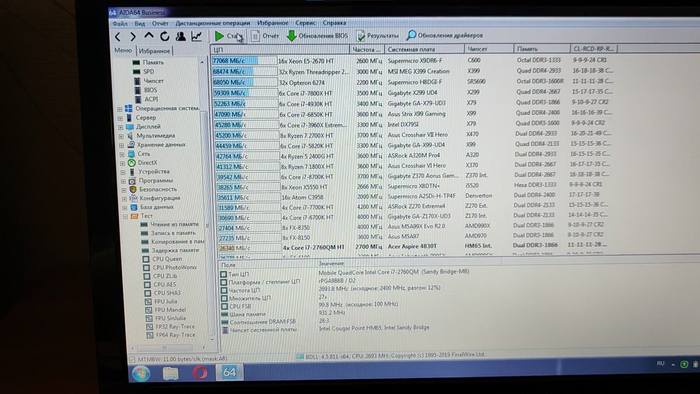The height and width of the screenshot is (394, 700).
Task: Open the Вид menu
Action: (140, 24)
